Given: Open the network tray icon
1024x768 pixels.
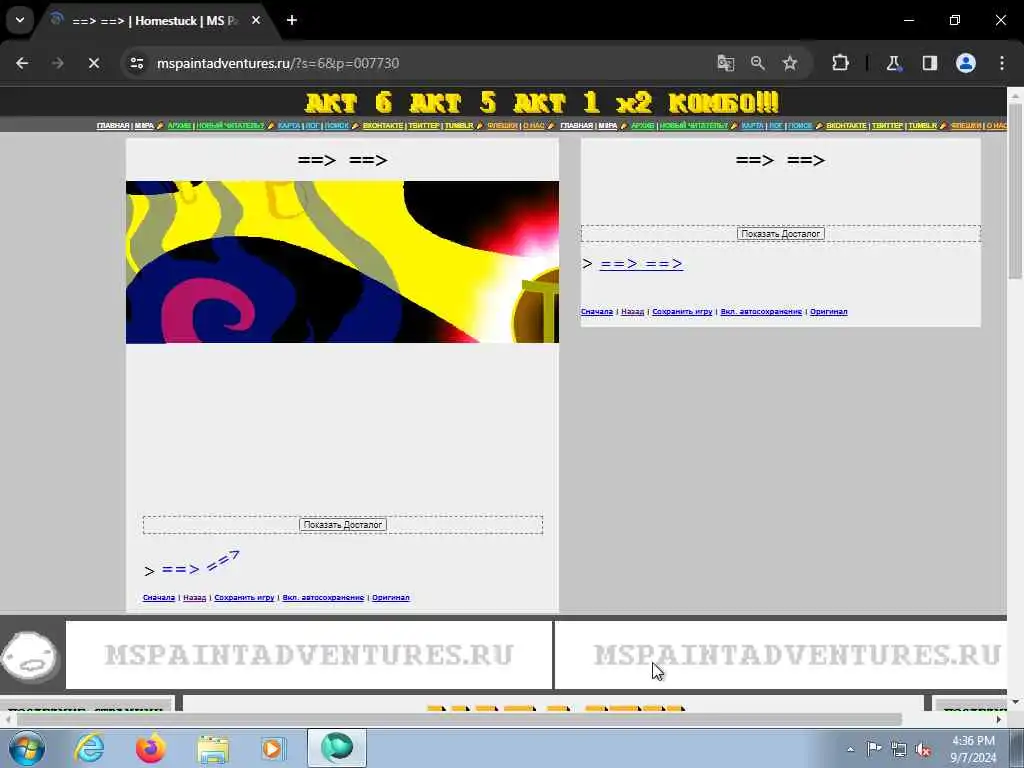Looking at the screenshot, I should [899, 748].
